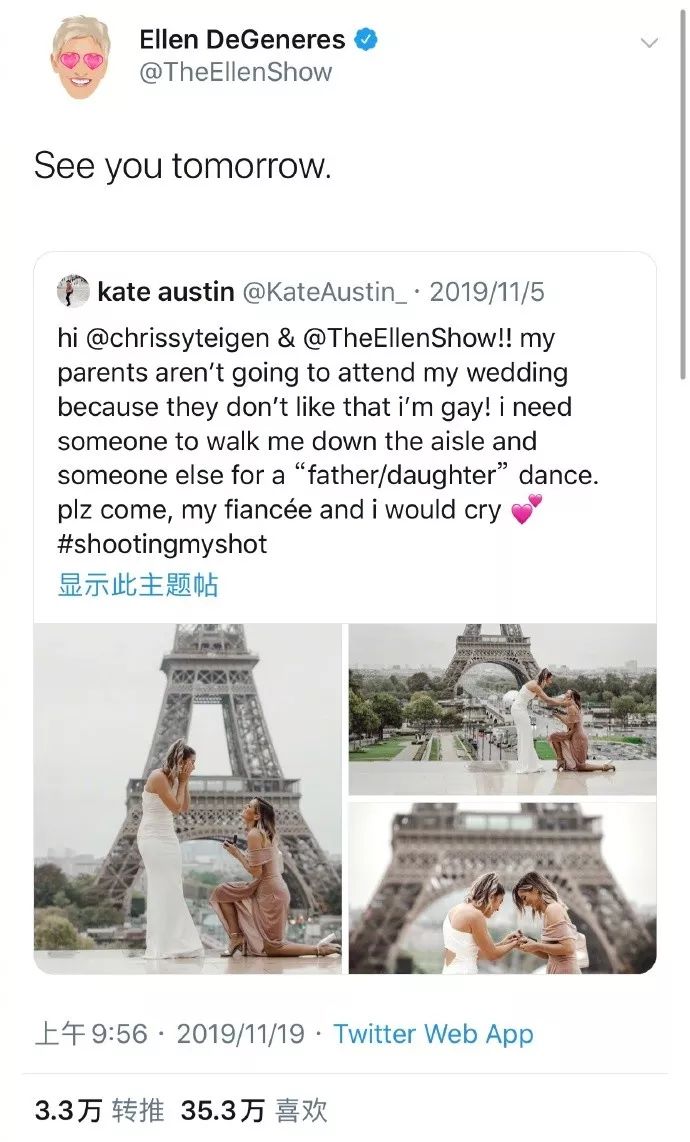Click the Twitter Web App link
Viewport: 690px width, 1142px height.
[433, 1034]
